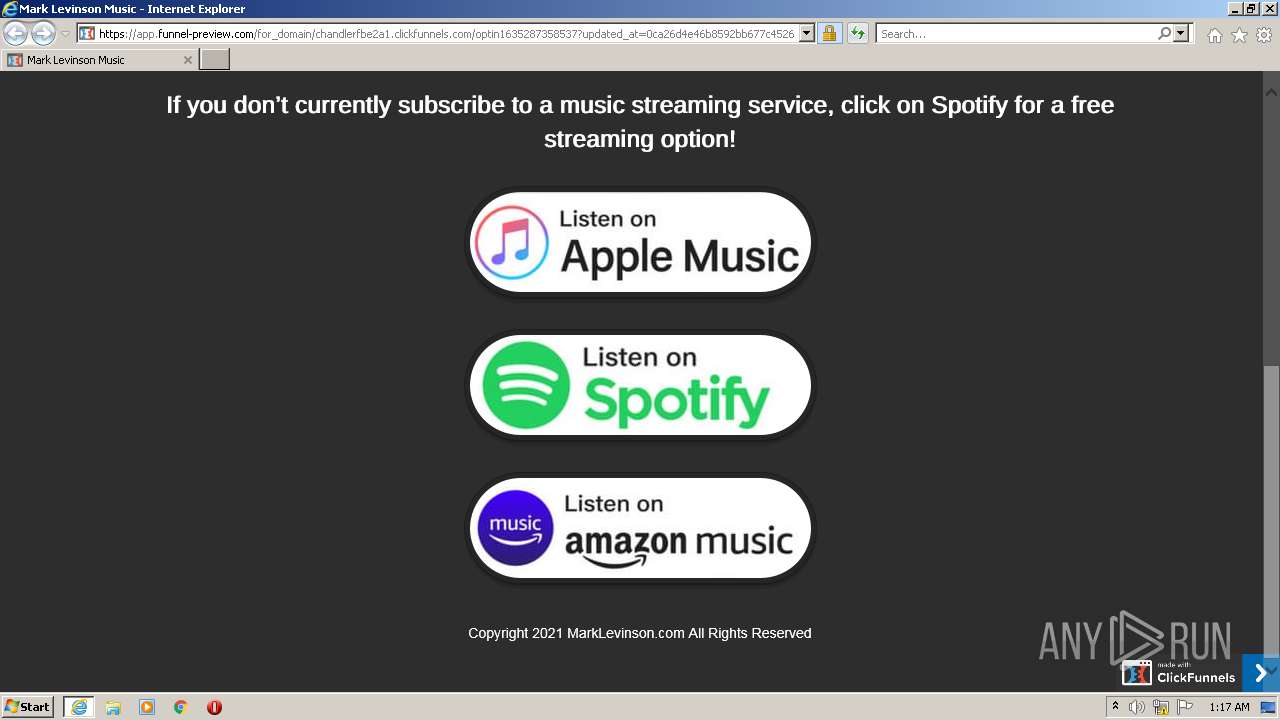This screenshot has width=1280, height=720.
Task: Open the File Explorer taskbar icon
Action: pos(113,707)
